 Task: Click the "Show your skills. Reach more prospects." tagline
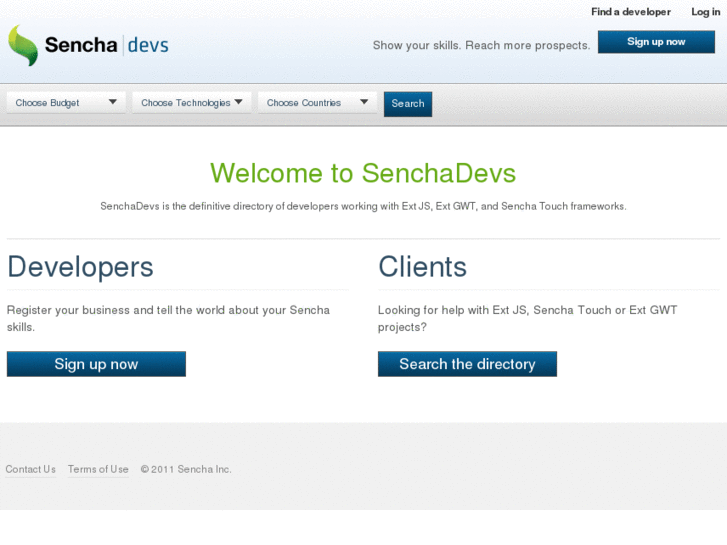point(482,45)
